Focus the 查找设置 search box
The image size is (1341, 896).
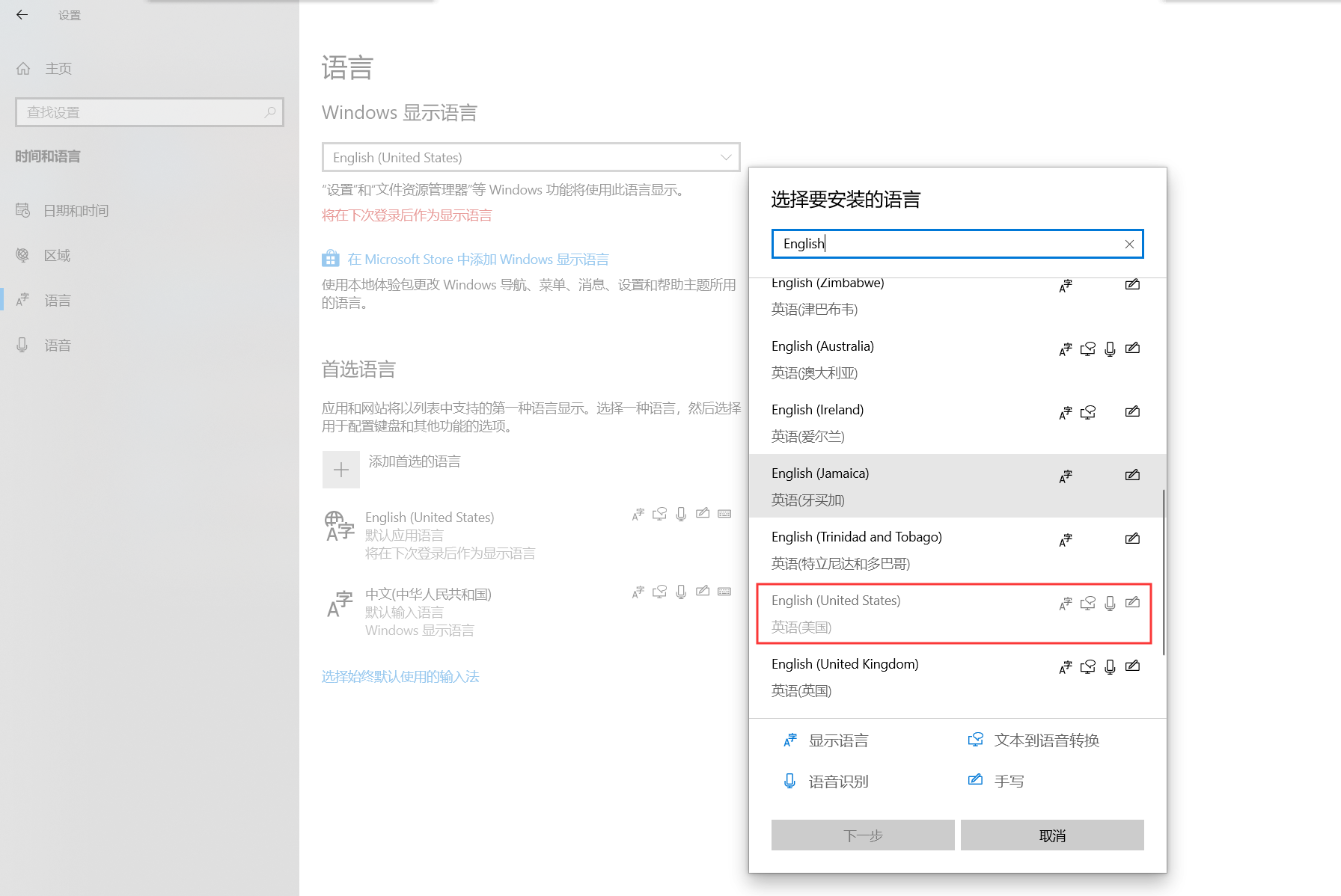click(x=150, y=112)
